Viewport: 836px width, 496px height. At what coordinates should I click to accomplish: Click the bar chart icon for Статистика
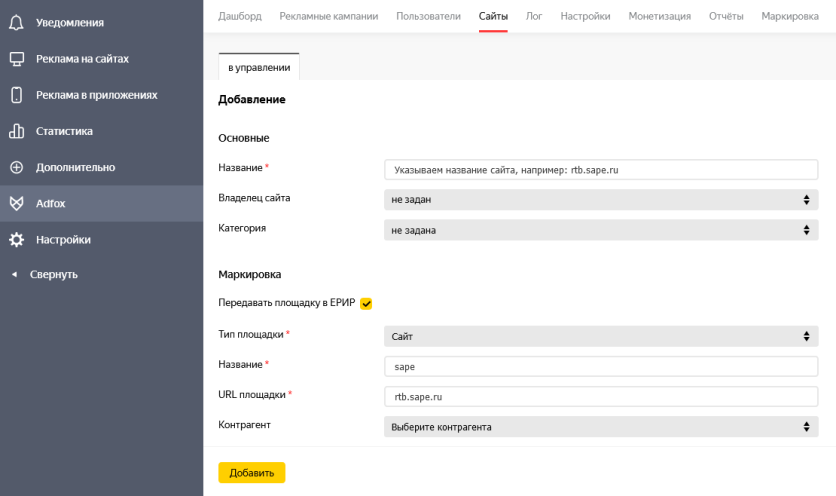tap(17, 131)
